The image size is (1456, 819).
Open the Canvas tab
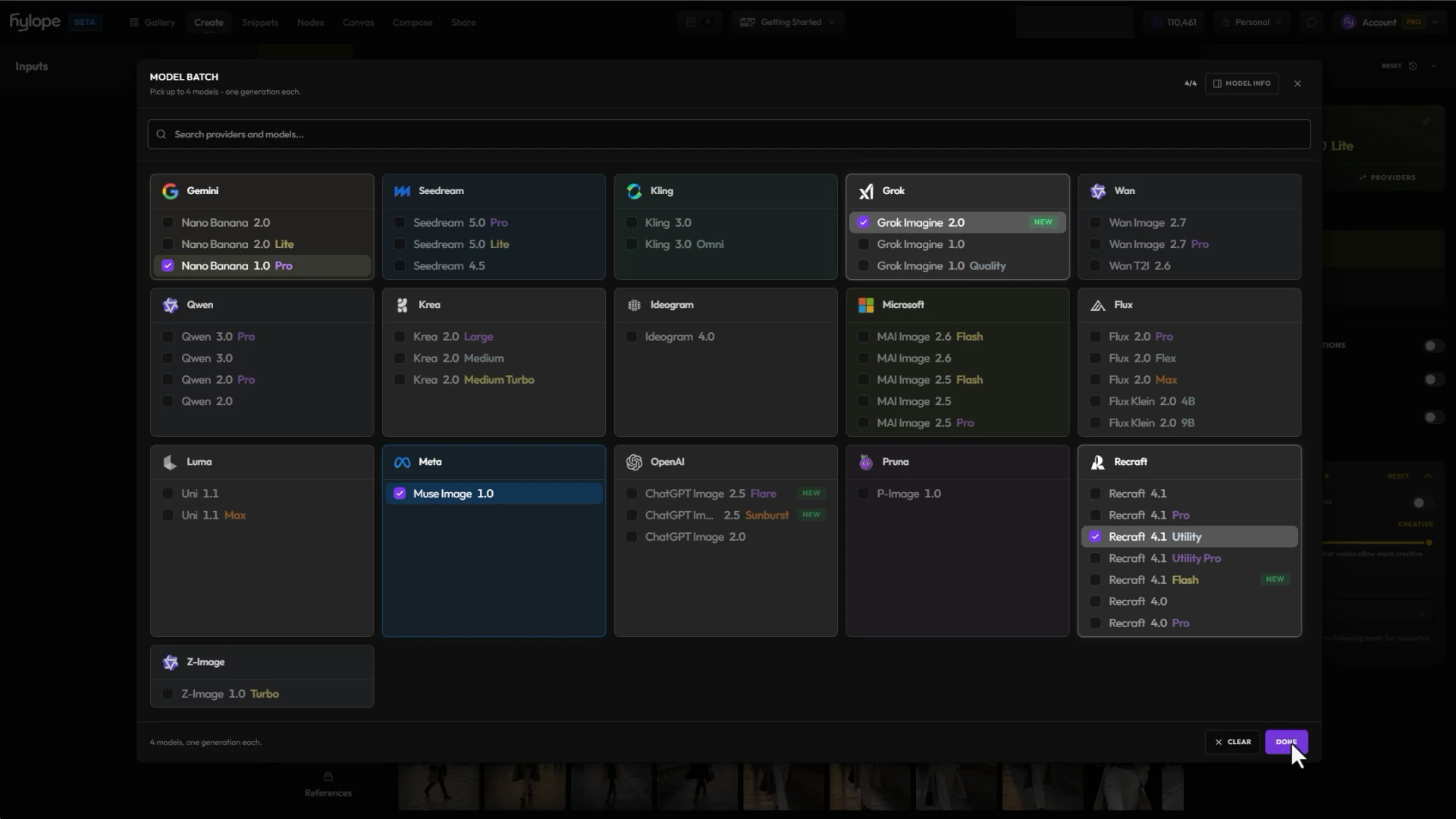pos(358,22)
